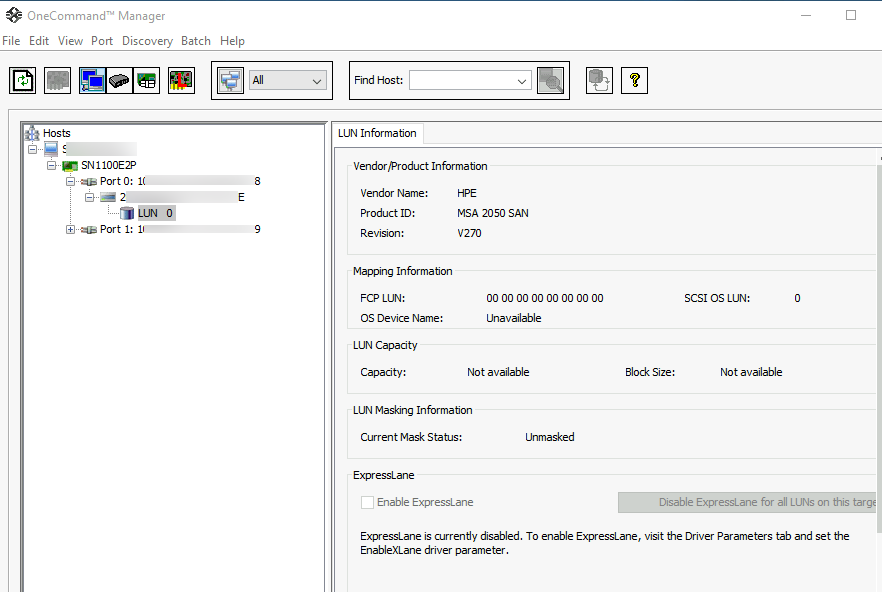This screenshot has height=592, width=882.
Task: Select the black device icon in toolbar
Action: click(119, 80)
